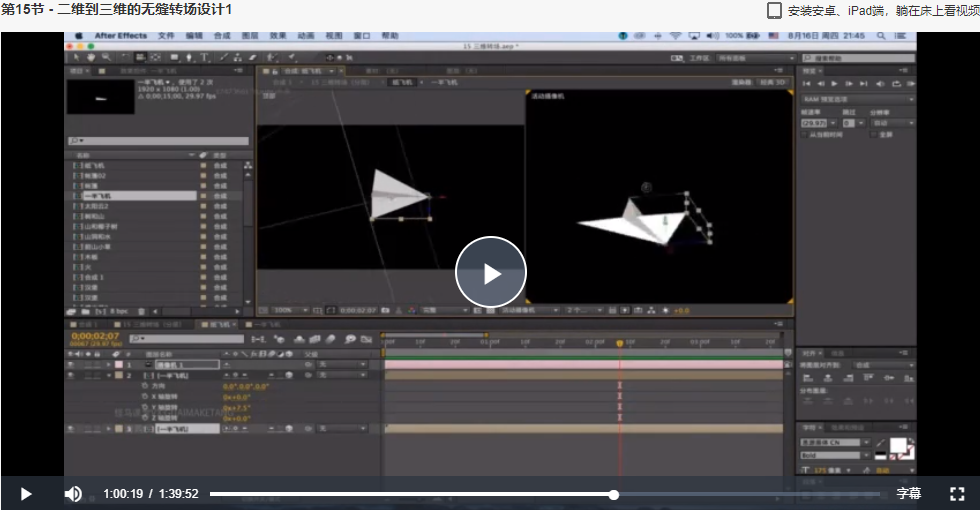This screenshot has width=980, height=510.
Task: Select the Hand tool in After Effects toolbar
Action: [91, 58]
